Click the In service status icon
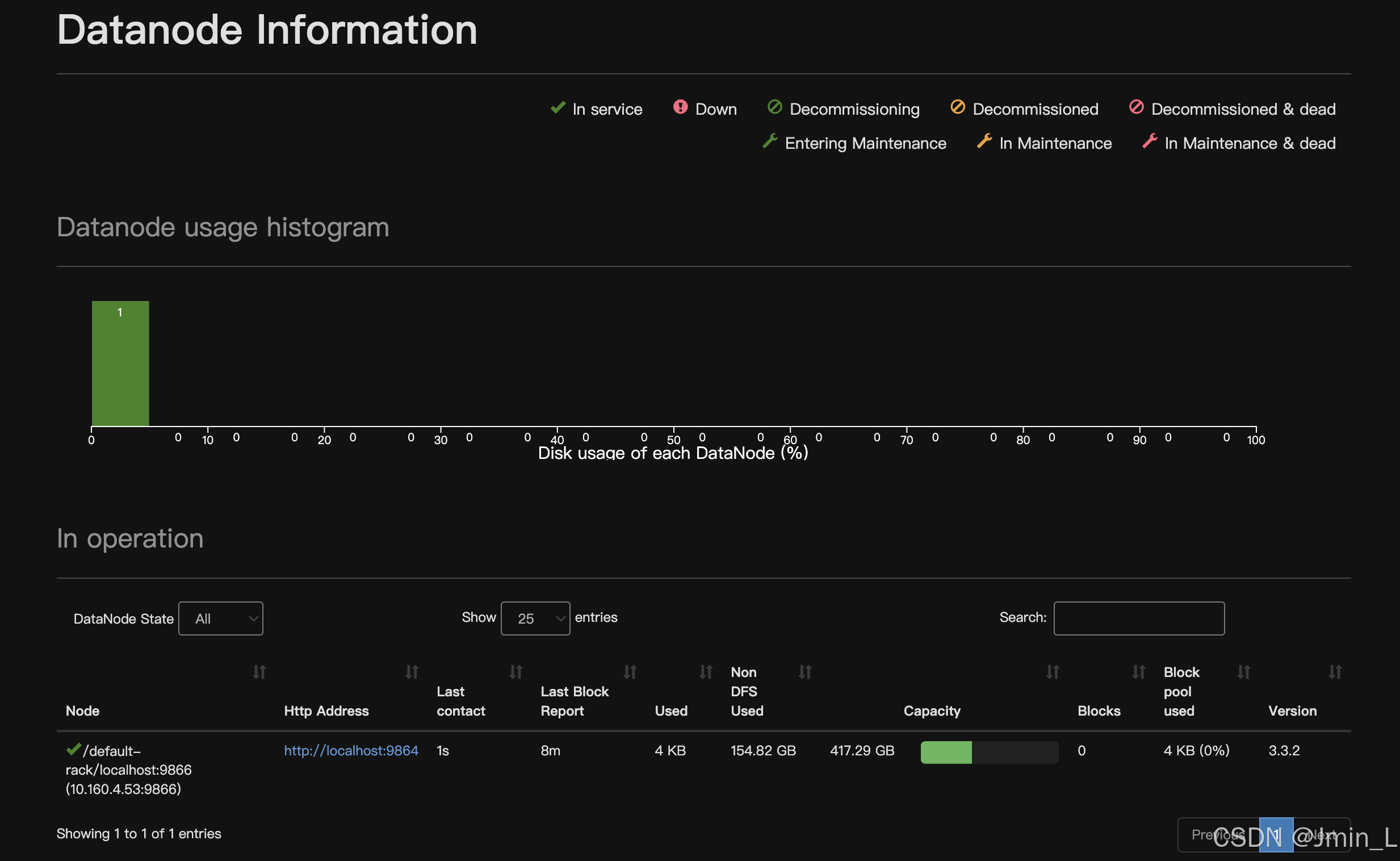 (557, 108)
